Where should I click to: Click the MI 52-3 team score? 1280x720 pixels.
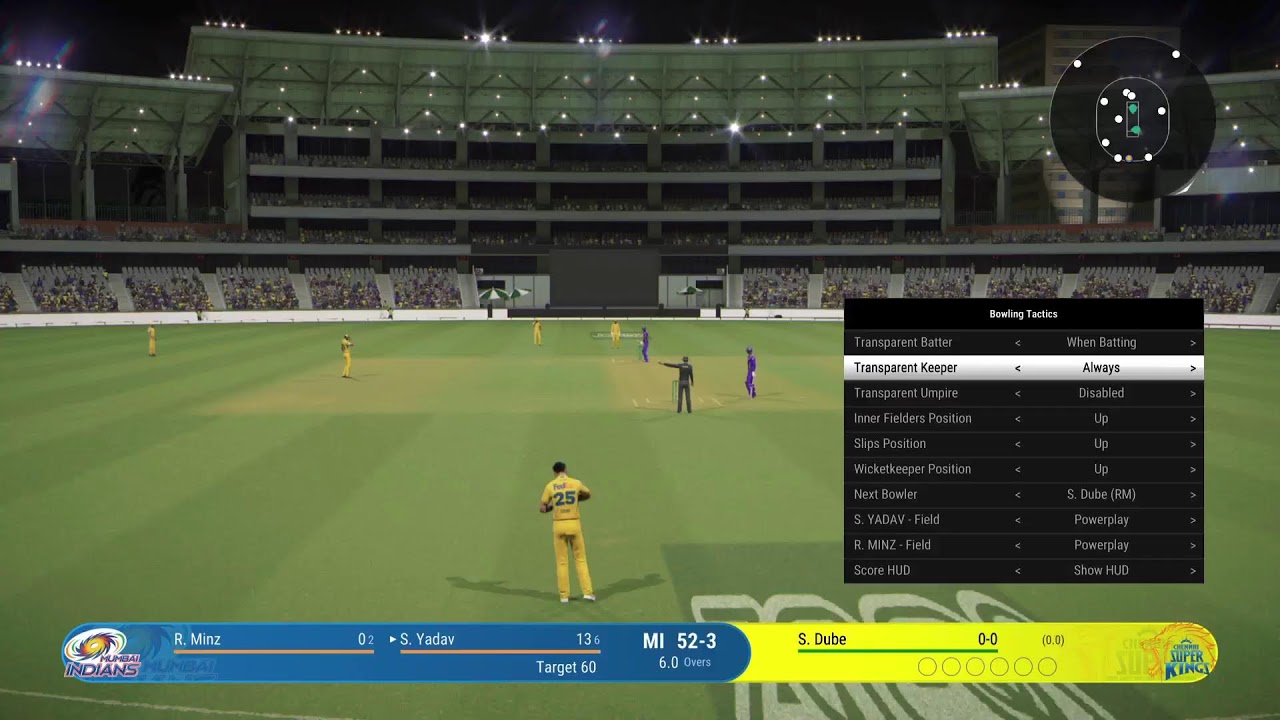(x=679, y=641)
